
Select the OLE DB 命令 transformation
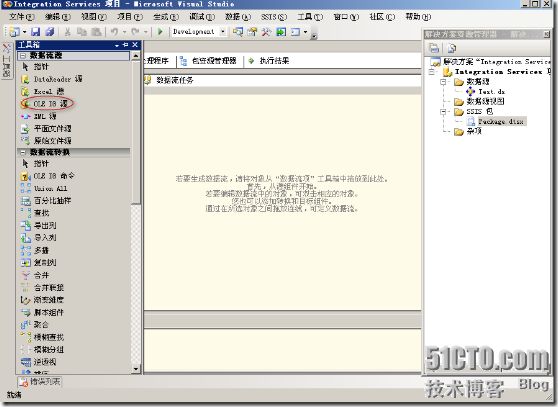click(48, 176)
